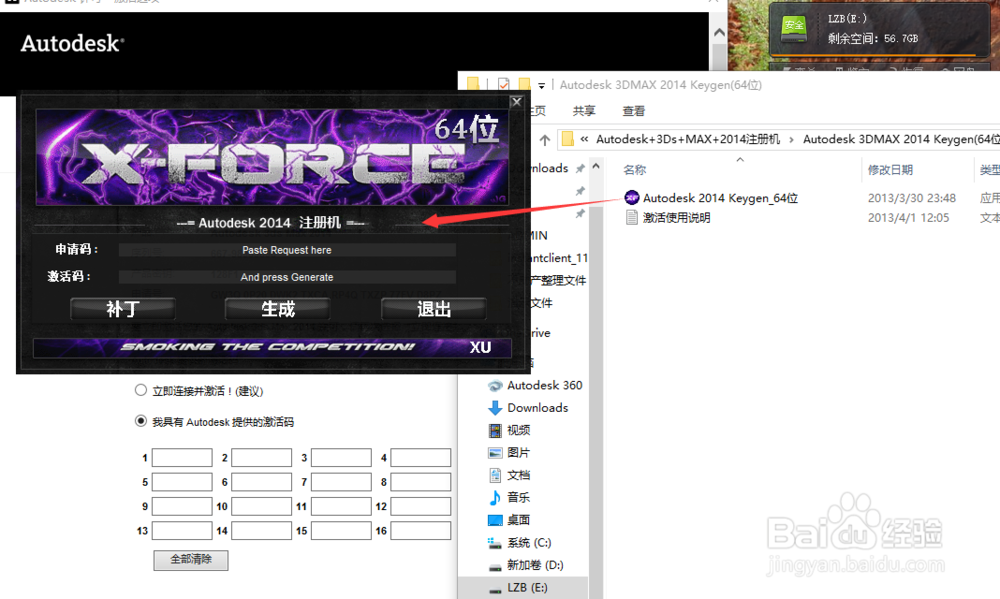Click activation code box number 7
Viewport: 1000px width, 599px height.
pos(341,482)
